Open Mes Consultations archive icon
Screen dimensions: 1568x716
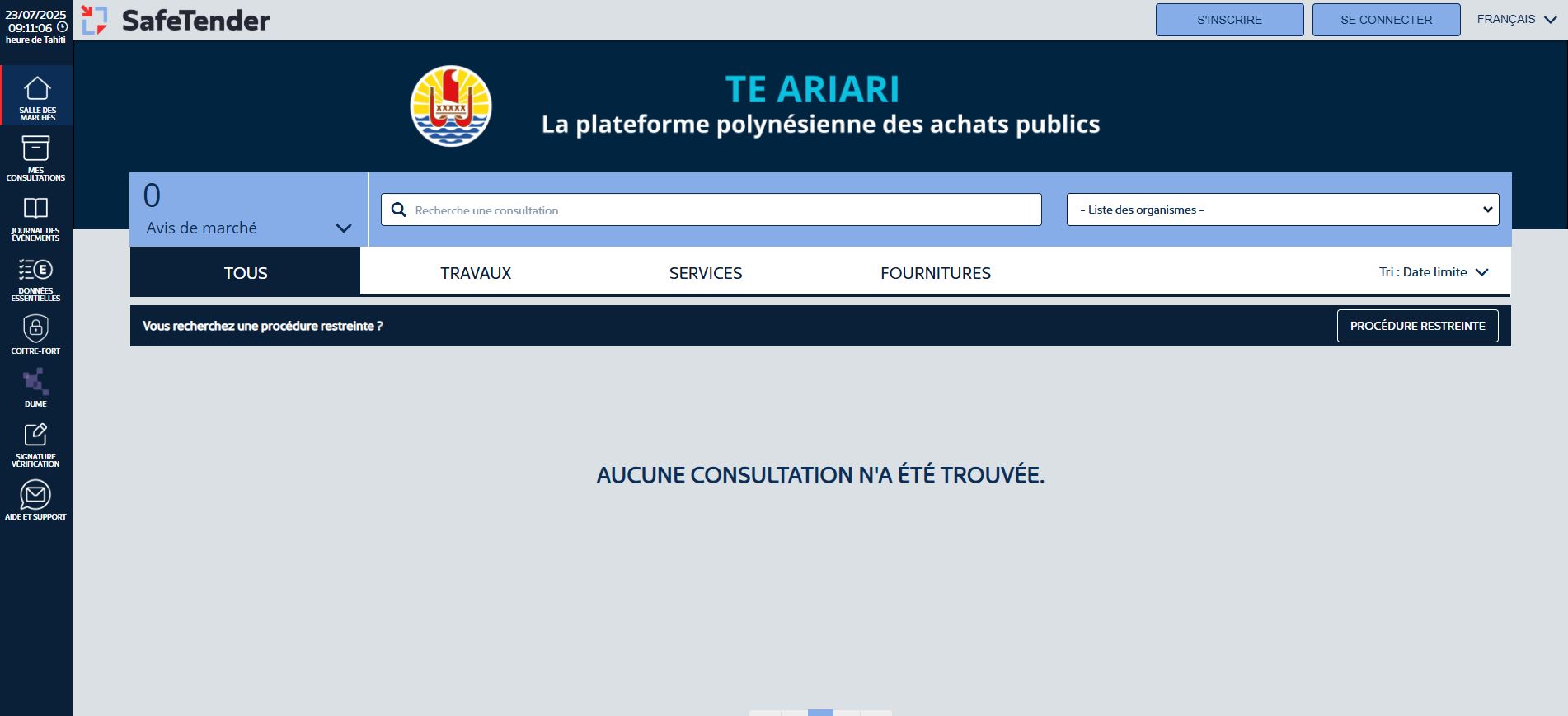coord(35,148)
